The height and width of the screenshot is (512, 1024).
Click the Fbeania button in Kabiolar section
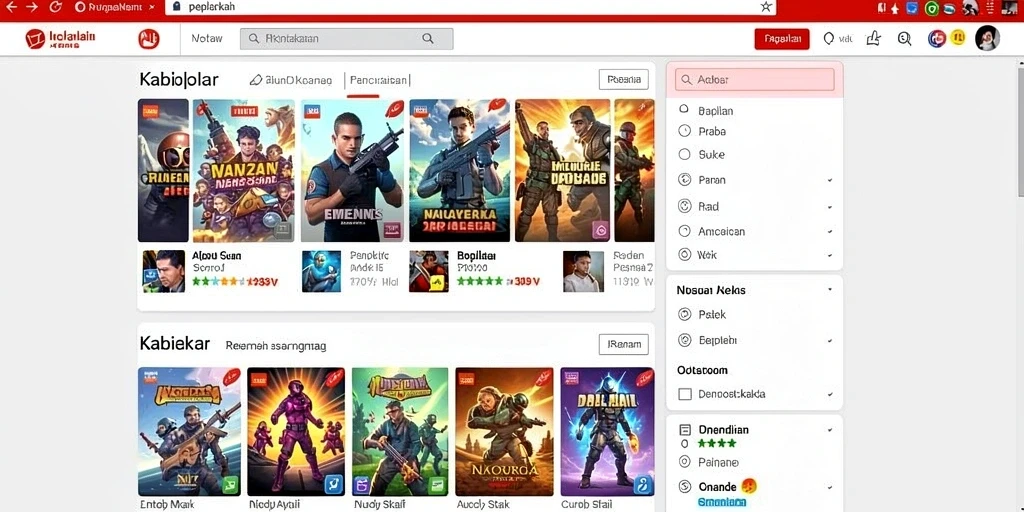pyautogui.click(x=624, y=80)
